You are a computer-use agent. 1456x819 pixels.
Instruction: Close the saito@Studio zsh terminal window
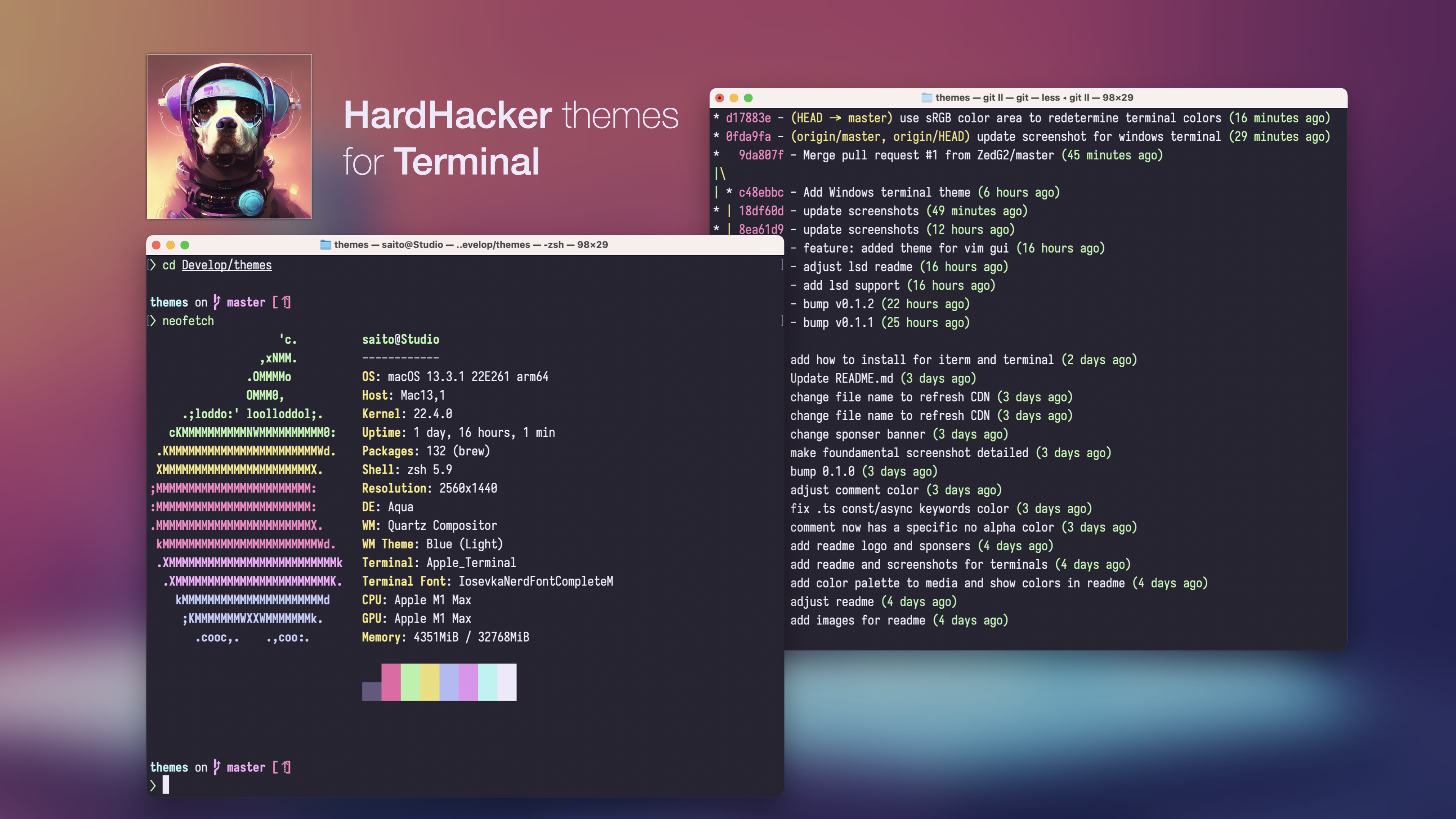pos(156,245)
